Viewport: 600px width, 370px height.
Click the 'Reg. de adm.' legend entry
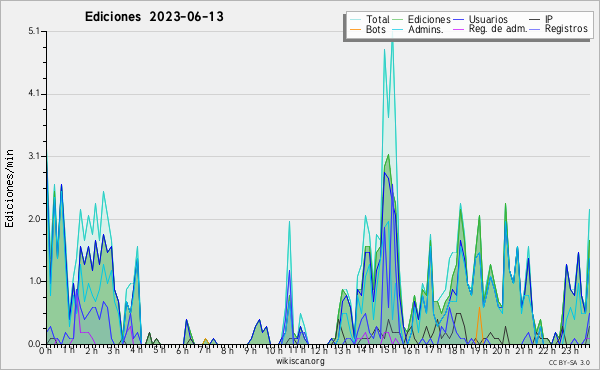pyautogui.click(x=498, y=29)
